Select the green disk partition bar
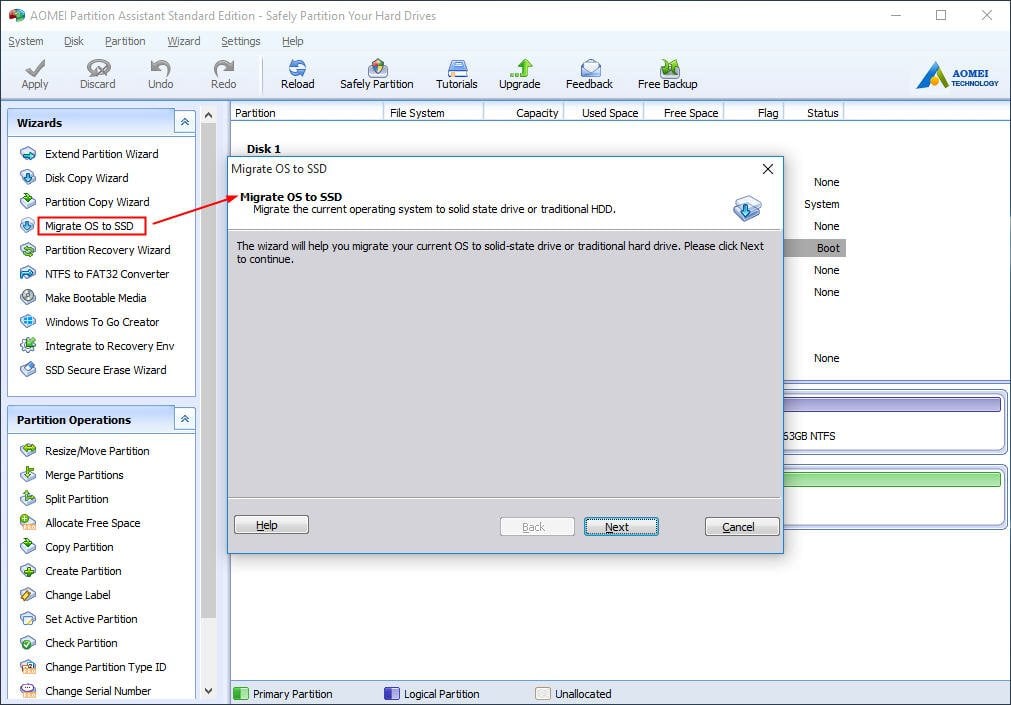1011x705 pixels. pyautogui.click(x=892, y=479)
